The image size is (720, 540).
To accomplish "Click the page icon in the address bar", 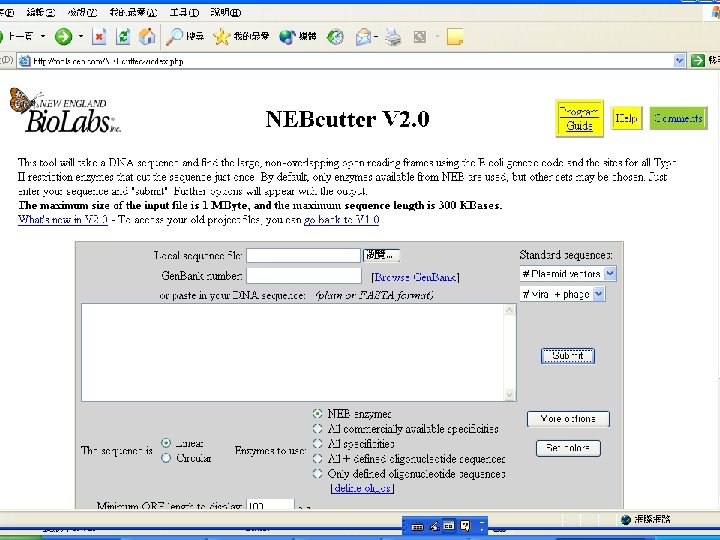I will (25, 61).
